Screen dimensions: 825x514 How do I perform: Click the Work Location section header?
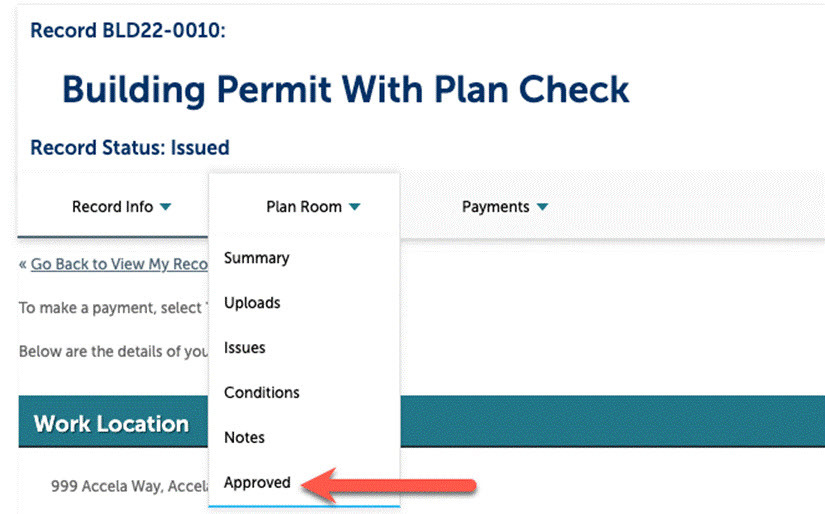point(111,423)
